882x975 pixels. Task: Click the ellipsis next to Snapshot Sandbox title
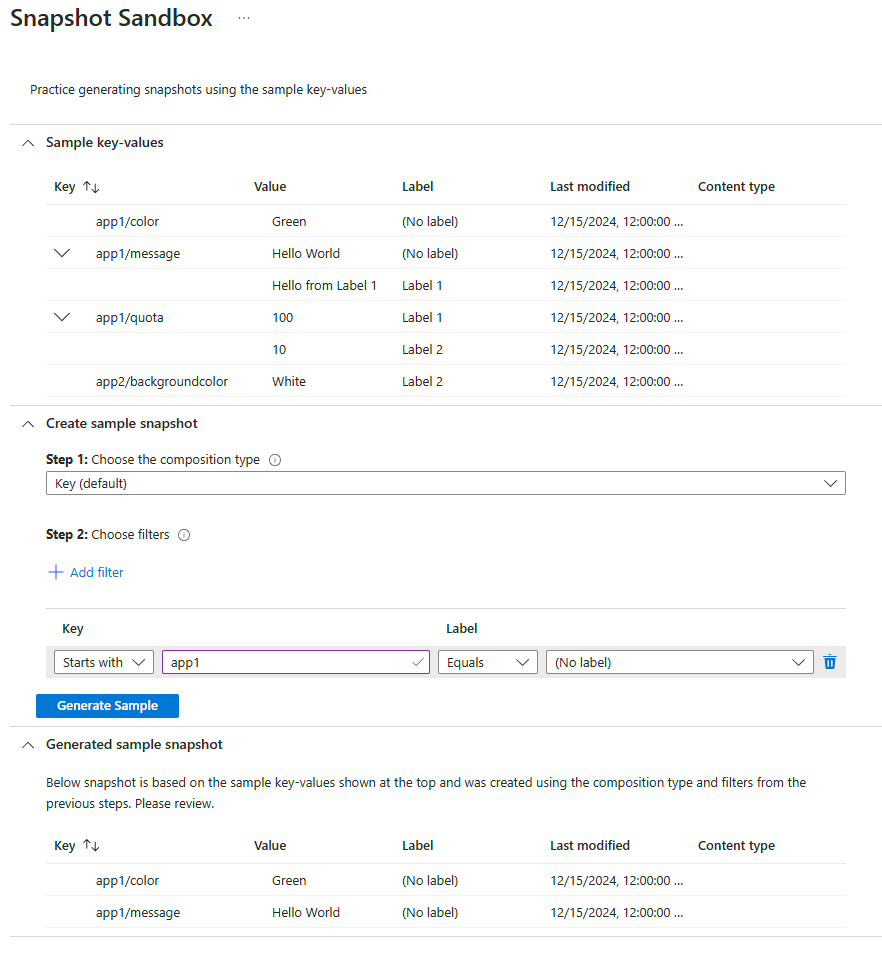243,19
